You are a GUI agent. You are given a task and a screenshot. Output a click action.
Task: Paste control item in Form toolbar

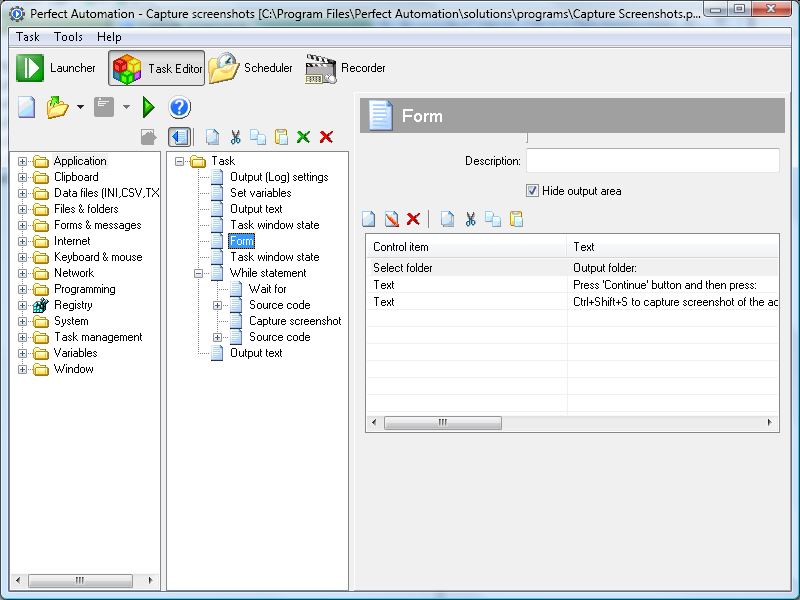[x=516, y=219]
